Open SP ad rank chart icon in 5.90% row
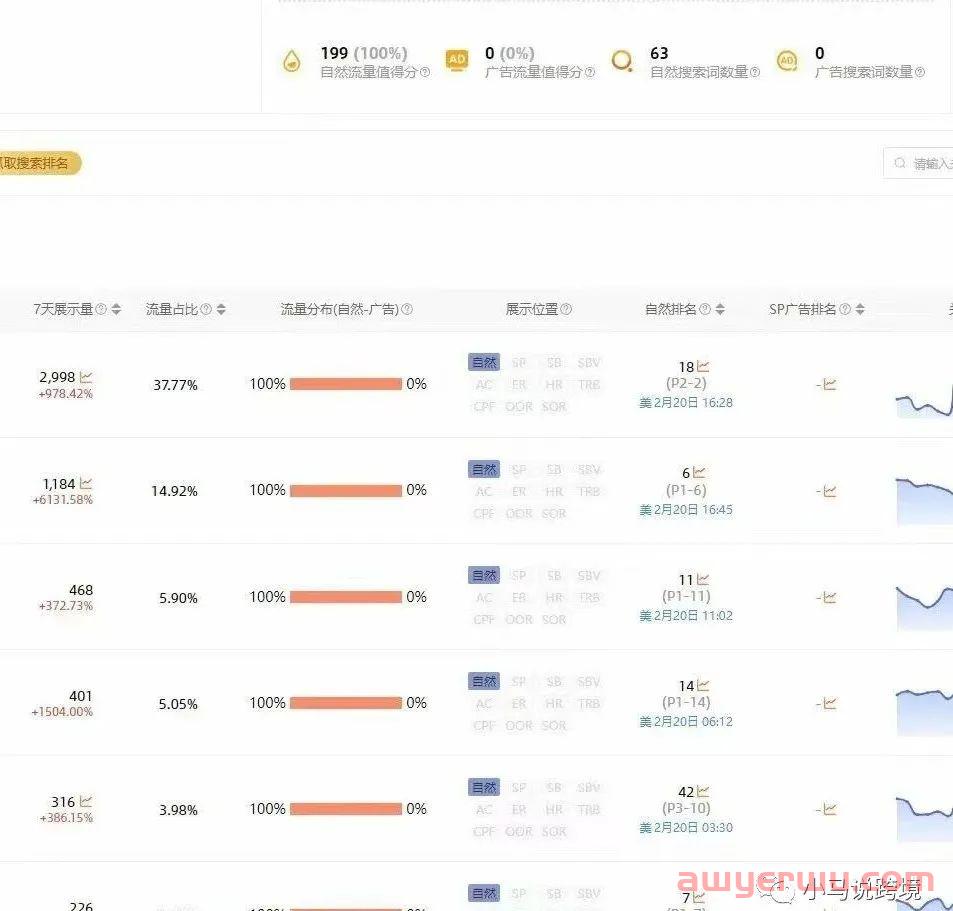This screenshot has width=953, height=911. (x=830, y=597)
